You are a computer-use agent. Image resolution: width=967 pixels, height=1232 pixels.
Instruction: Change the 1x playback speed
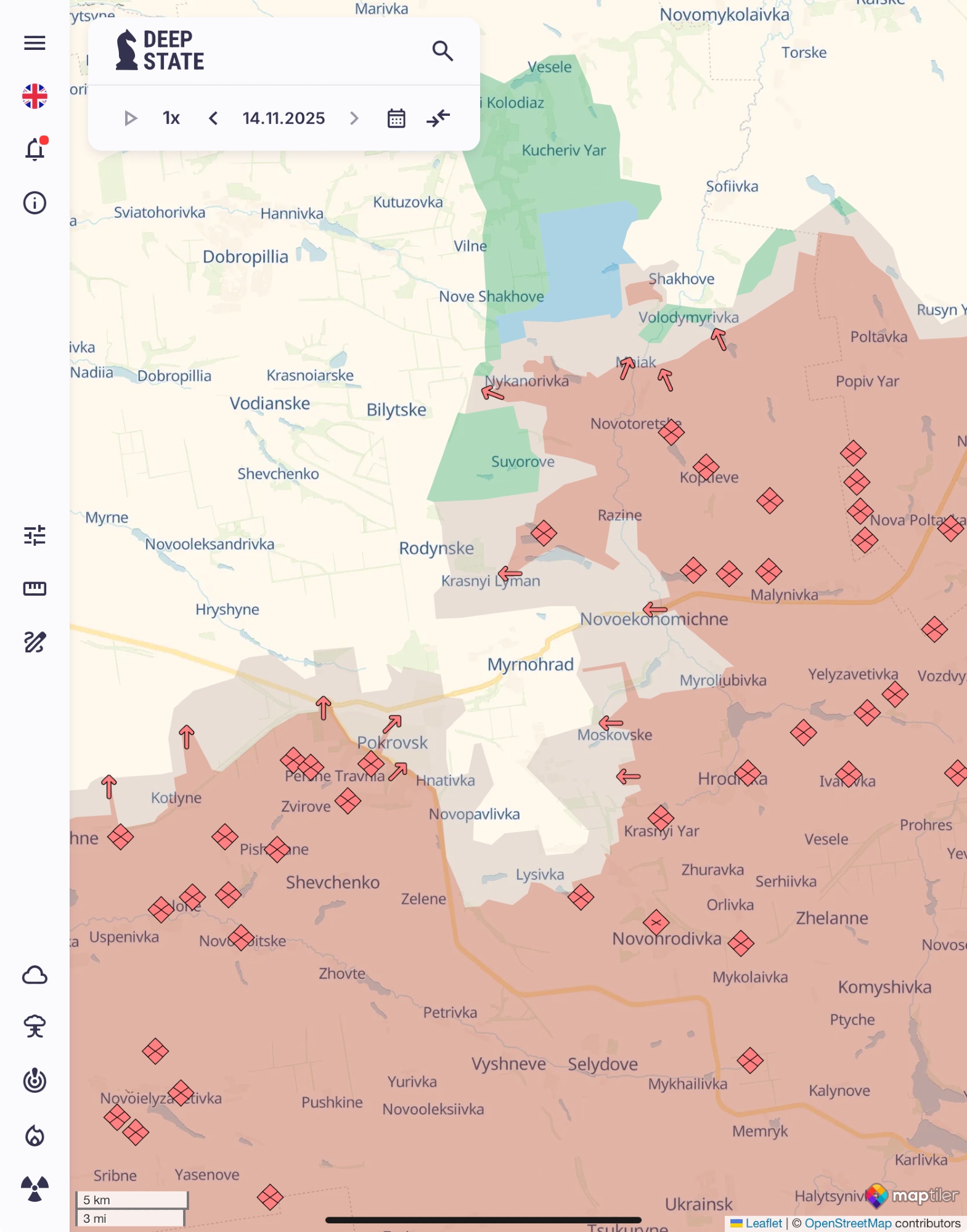click(x=171, y=118)
